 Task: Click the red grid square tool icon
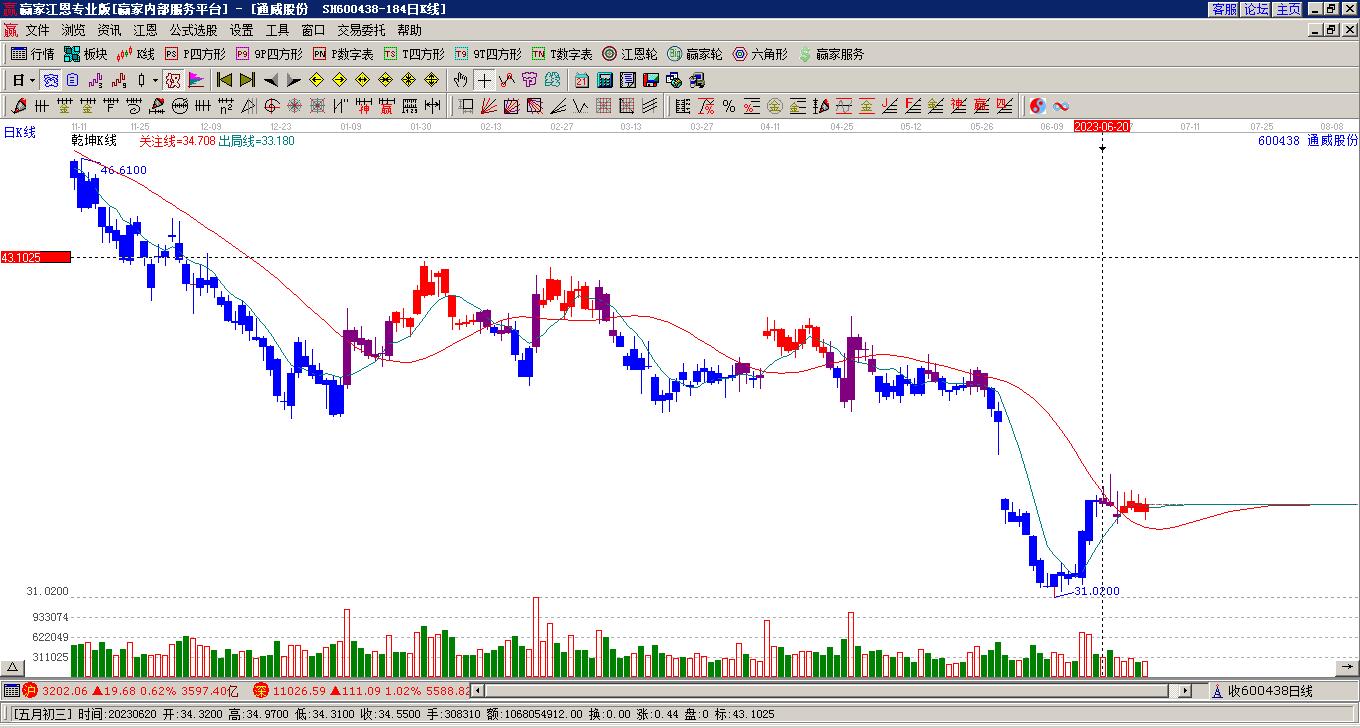[603, 106]
